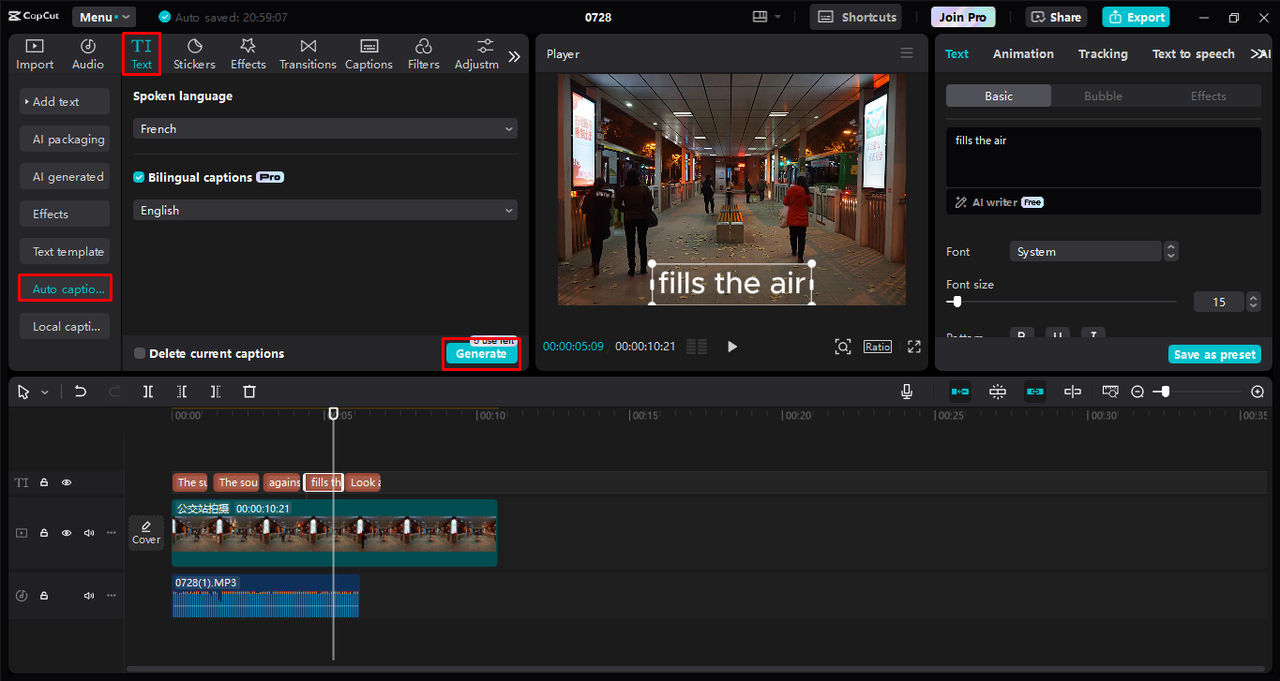Open the Adjustment tab
Viewport: 1280px width, 681px height.
point(477,54)
